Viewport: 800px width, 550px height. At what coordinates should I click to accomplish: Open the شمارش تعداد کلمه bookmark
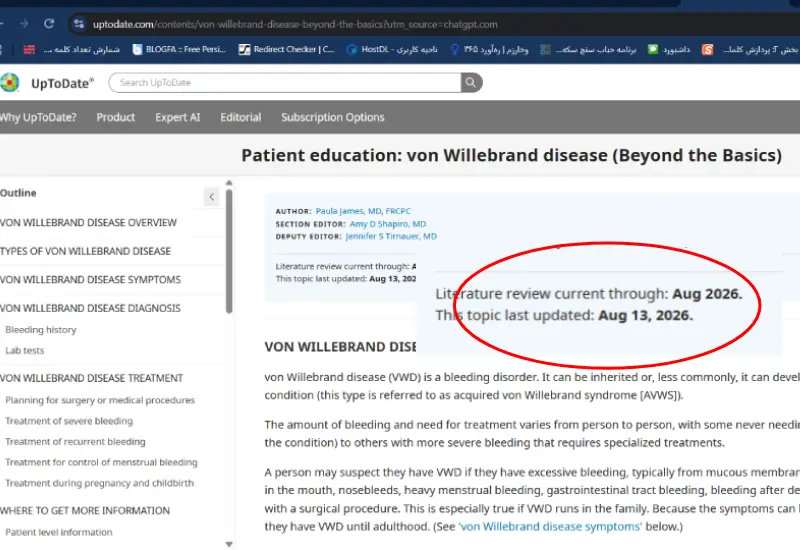tap(71, 49)
